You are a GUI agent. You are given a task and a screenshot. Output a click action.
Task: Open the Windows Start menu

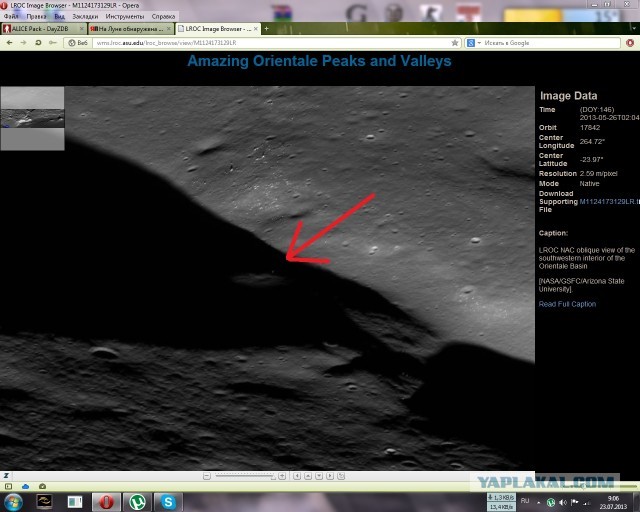[13, 500]
